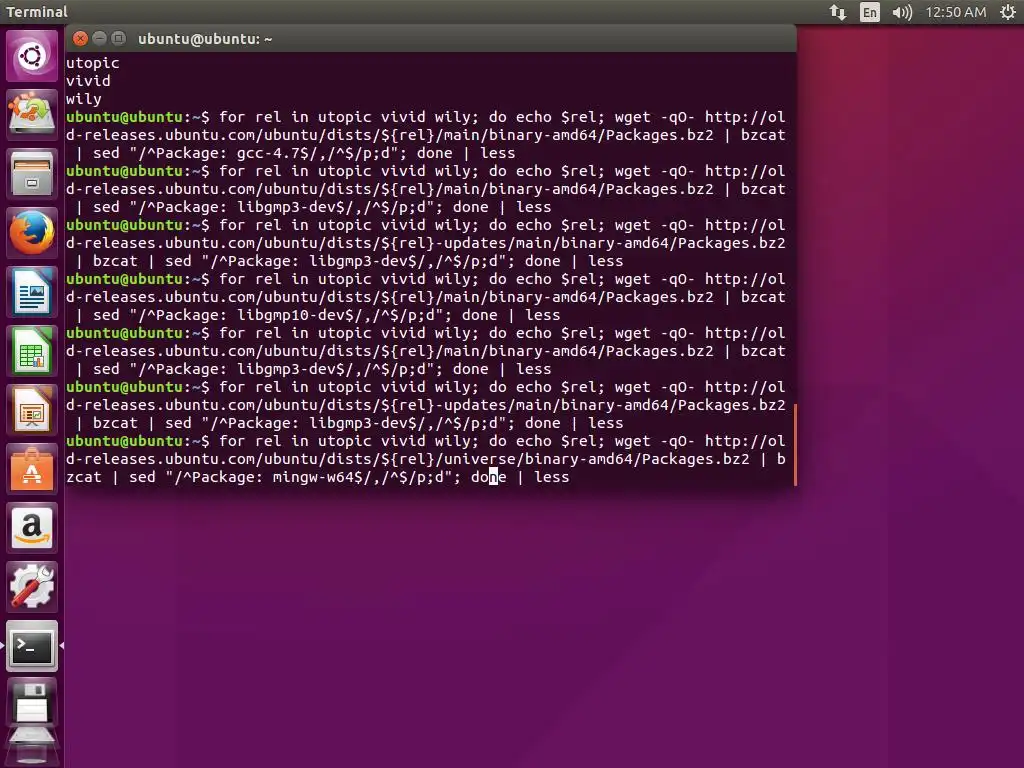Click the word 'vivid' in output

tap(88, 81)
